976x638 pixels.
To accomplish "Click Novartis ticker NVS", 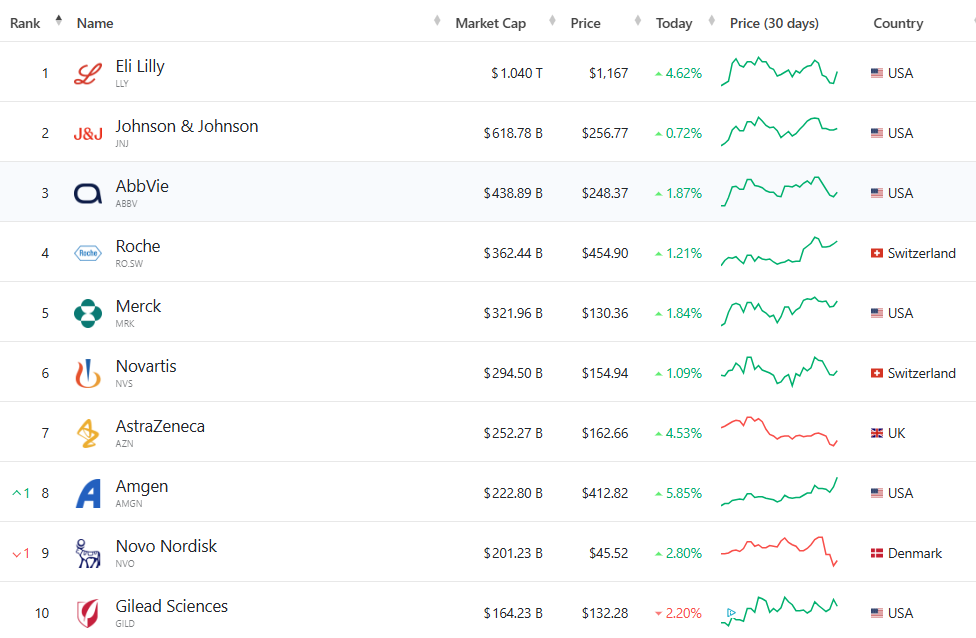I will coord(124,383).
